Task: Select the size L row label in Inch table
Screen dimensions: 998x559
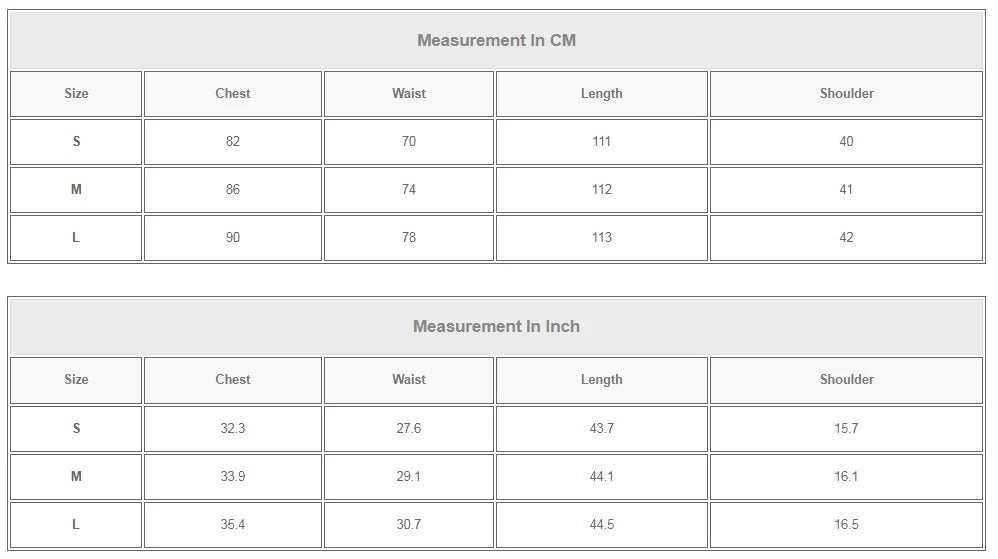Action: pos(76,525)
